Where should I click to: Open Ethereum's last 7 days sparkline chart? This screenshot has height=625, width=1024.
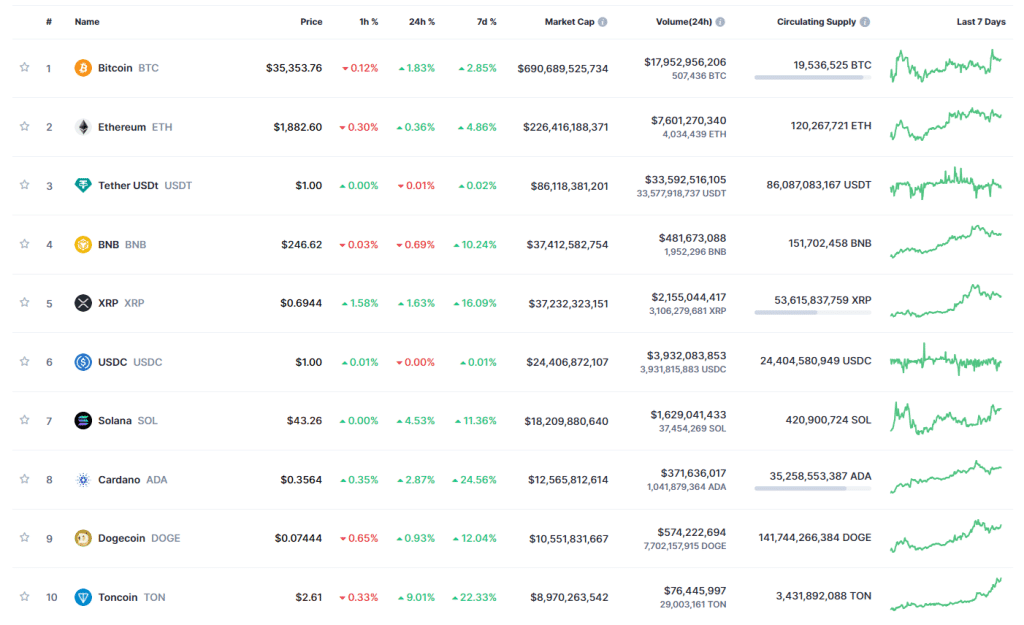point(946,125)
